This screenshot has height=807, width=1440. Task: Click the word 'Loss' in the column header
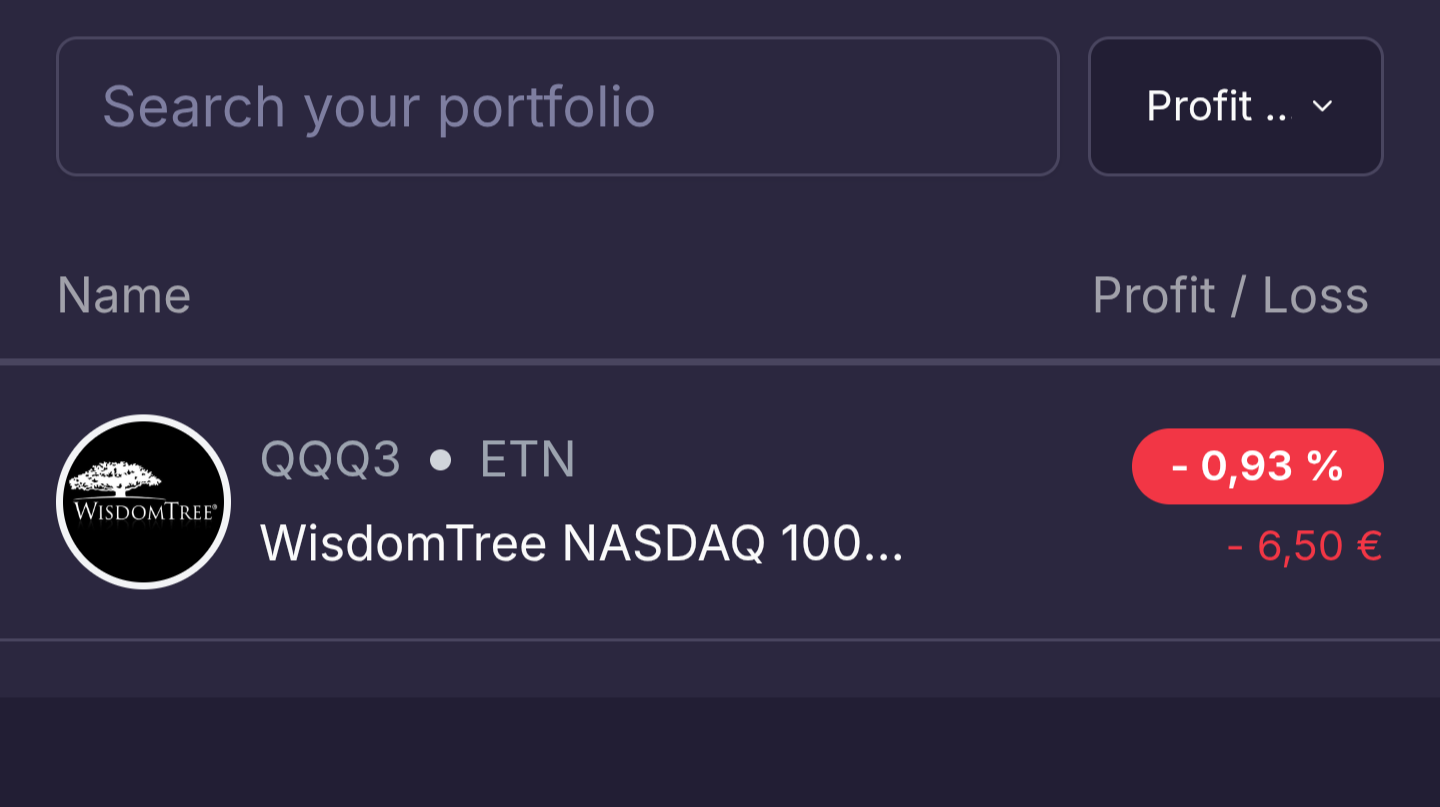1314,296
